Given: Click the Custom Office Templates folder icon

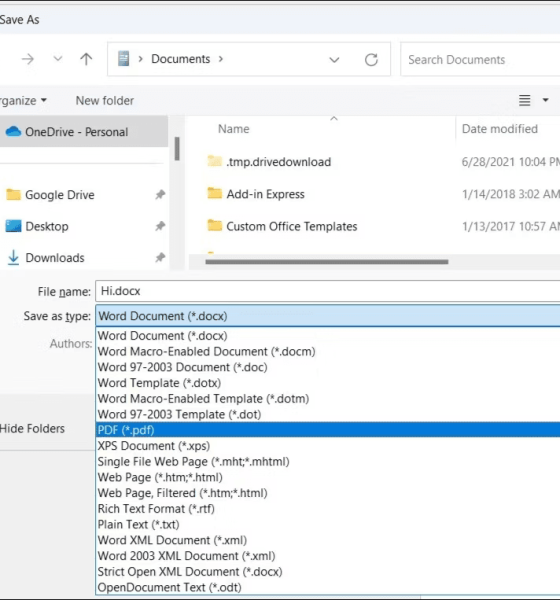Looking at the screenshot, I should (214, 225).
